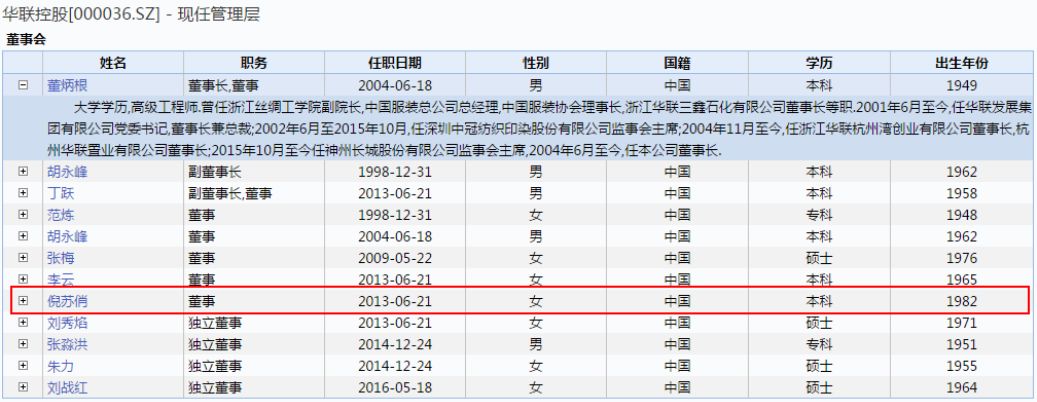This screenshot has width=1037, height=402.
Task: Open the 刘战红 name link
Action: click(x=67, y=387)
